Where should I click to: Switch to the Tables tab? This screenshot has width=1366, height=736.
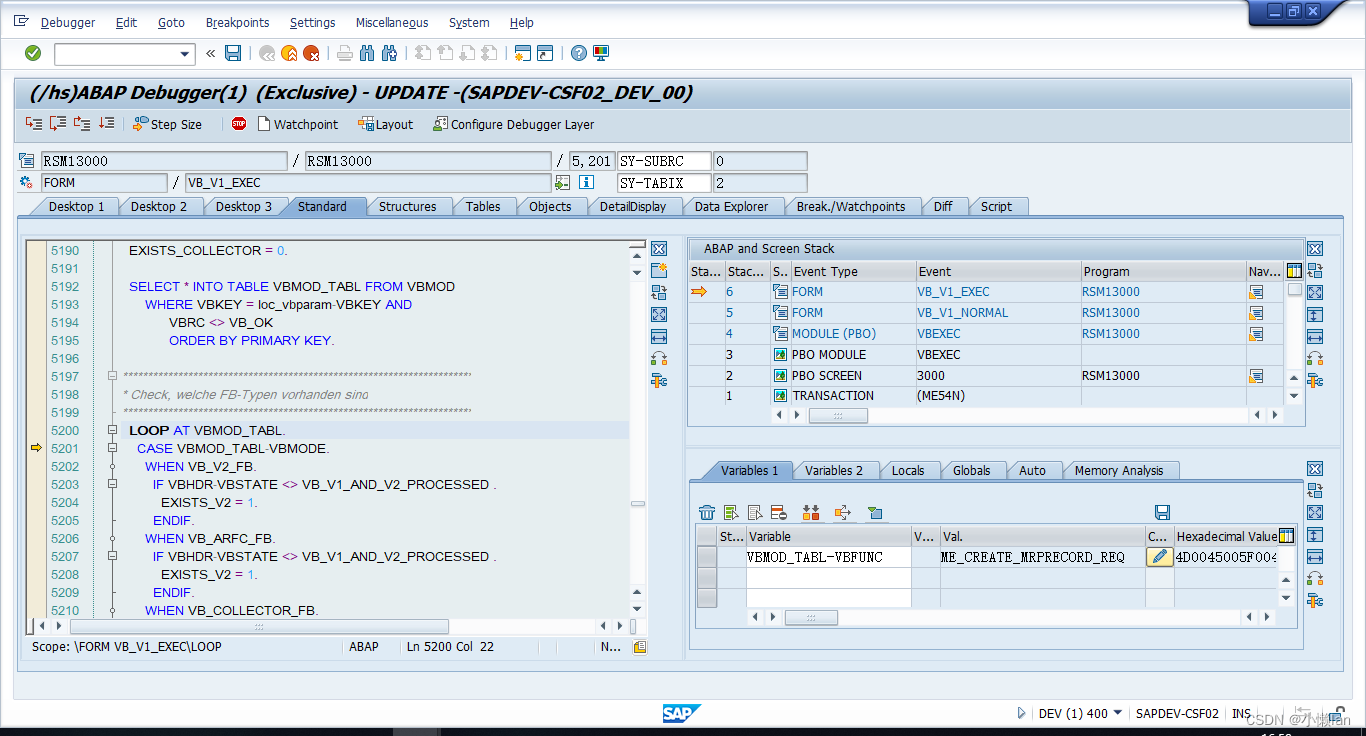484,206
